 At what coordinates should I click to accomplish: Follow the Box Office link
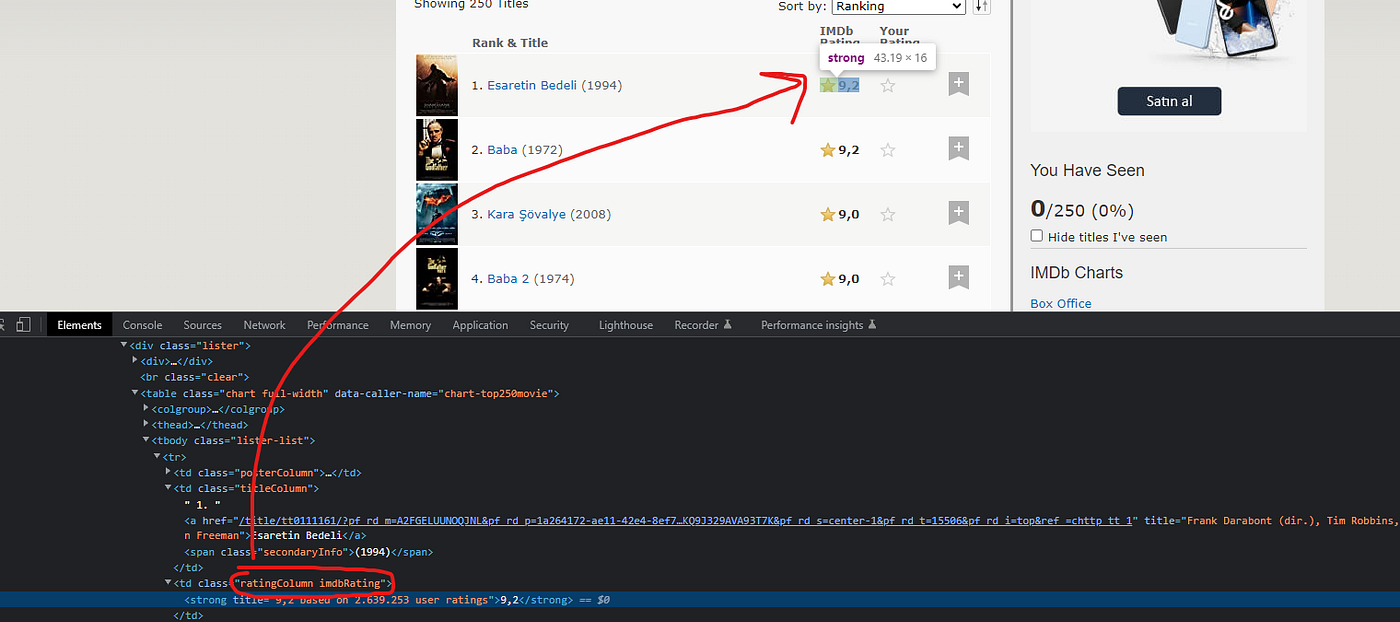1060,303
